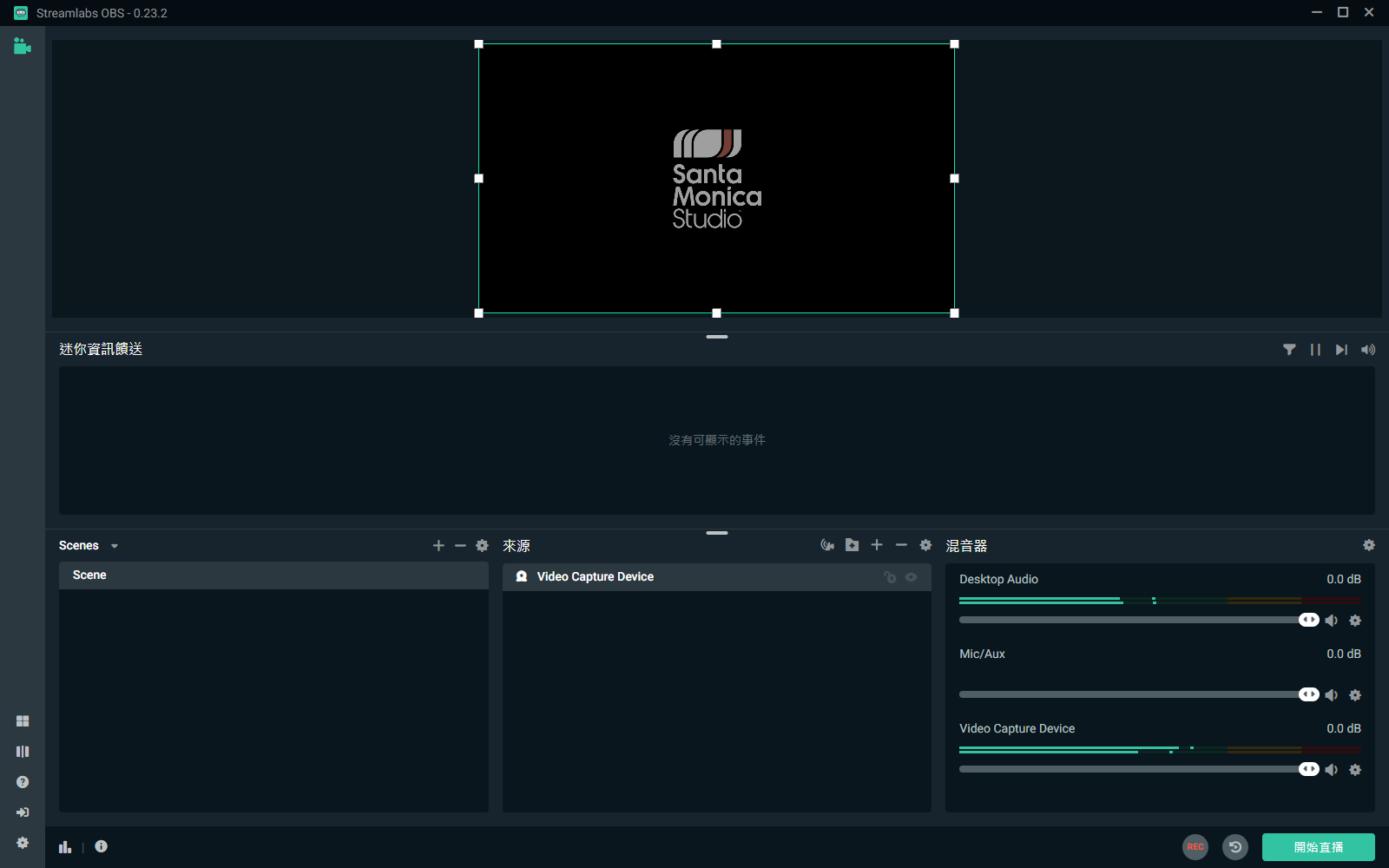
Task: Click the Desktop Audio 0.0 dB value
Action: [x=1344, y=579]
